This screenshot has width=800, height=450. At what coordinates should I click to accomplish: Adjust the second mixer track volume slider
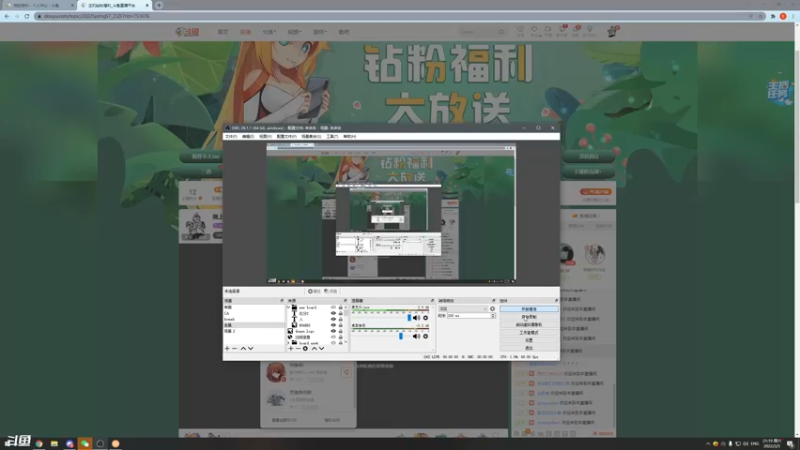click(401, 336)
